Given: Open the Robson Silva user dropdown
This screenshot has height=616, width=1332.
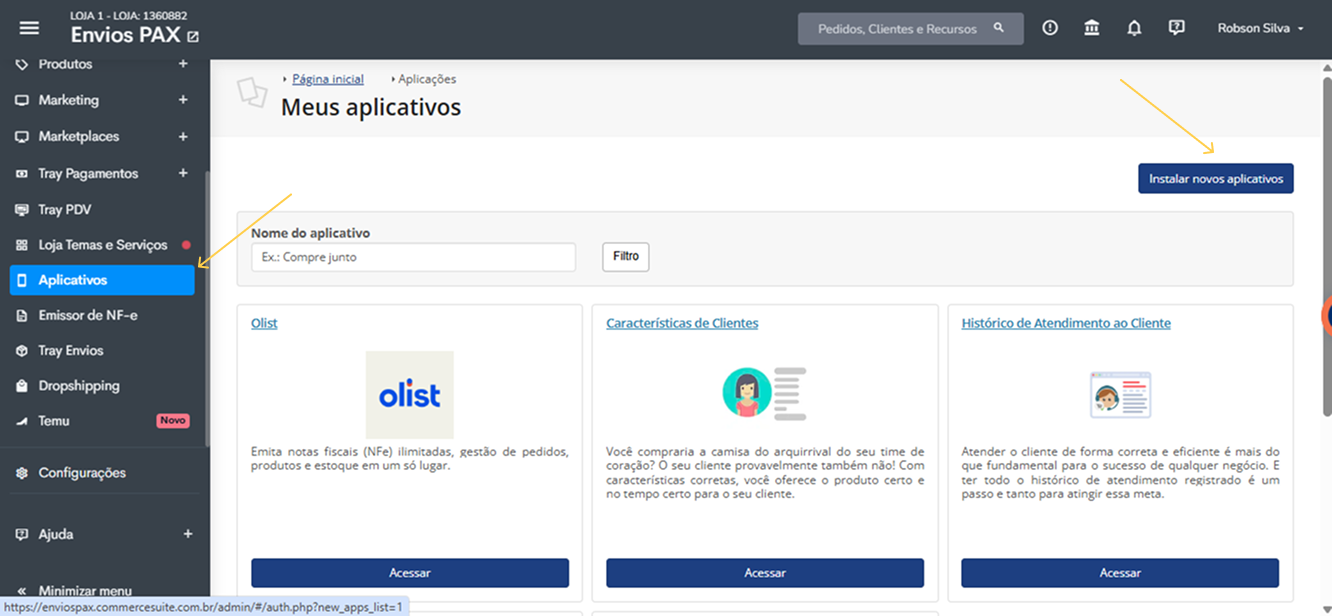Looking at the screenshot, I should coord(1260,28).
